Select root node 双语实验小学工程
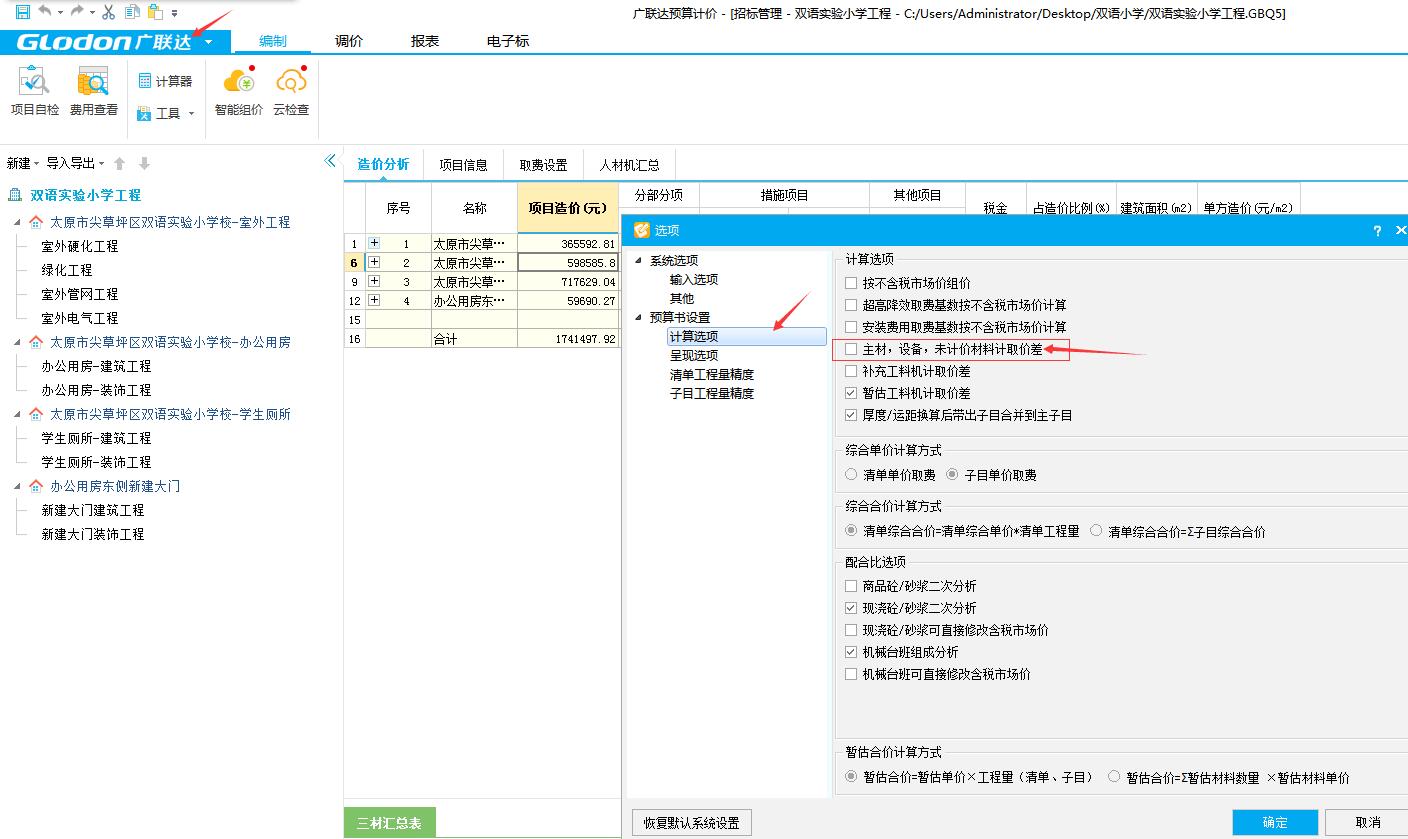Viewport: 1408px width, 839px height. 85,195
